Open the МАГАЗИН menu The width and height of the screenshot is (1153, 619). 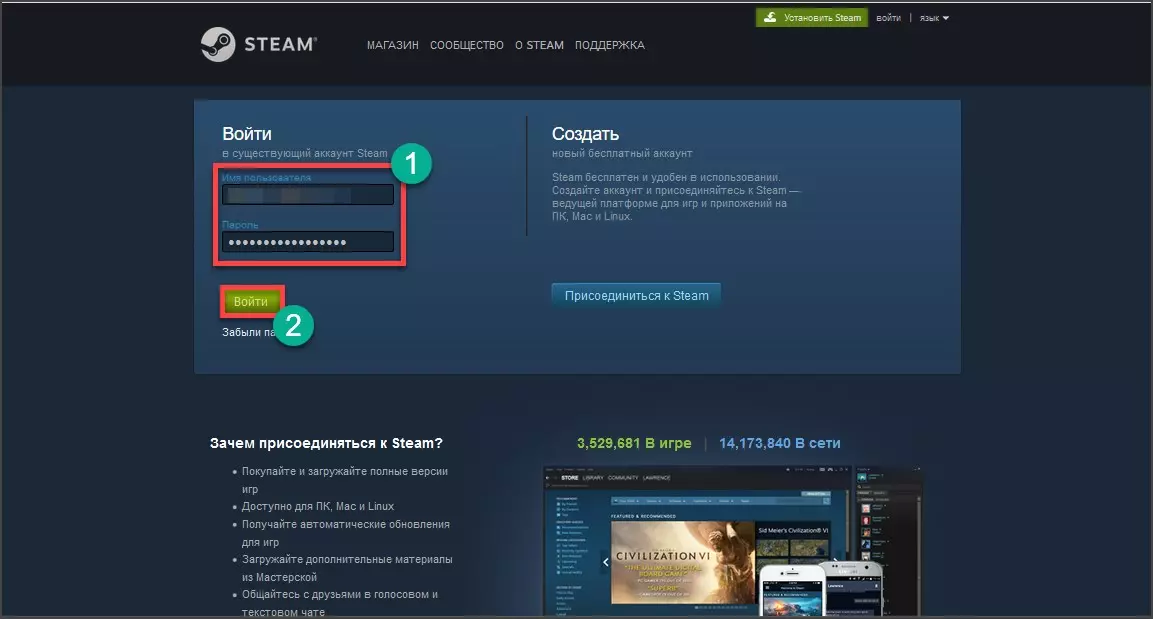click(393, 46)
